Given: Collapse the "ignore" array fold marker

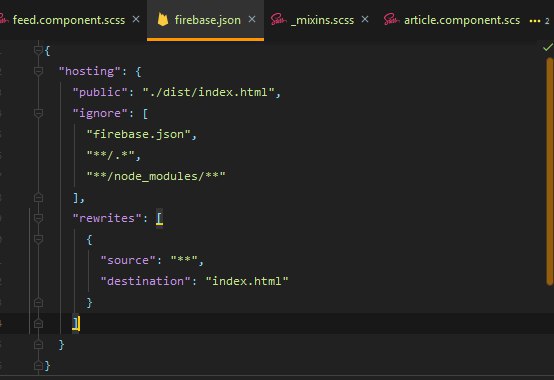Looking at the screenshot, I should coord(39,113).
